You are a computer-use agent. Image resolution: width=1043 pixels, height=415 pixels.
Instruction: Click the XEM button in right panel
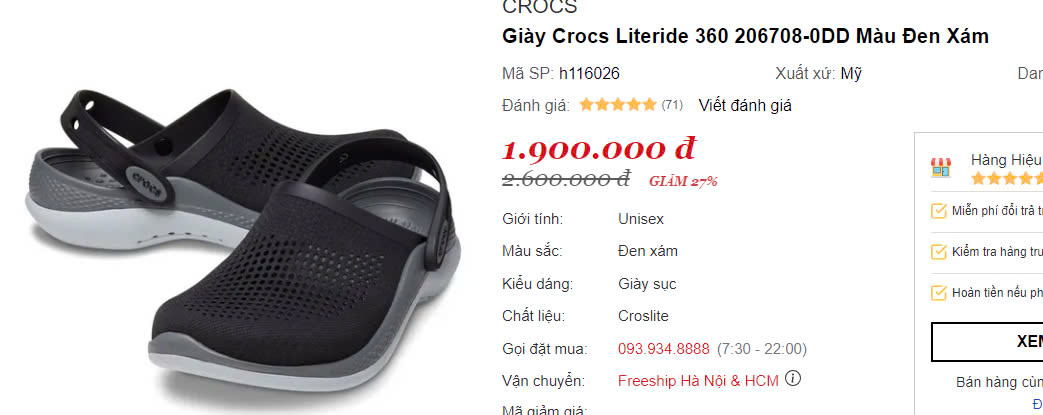(x=987, y=342)
